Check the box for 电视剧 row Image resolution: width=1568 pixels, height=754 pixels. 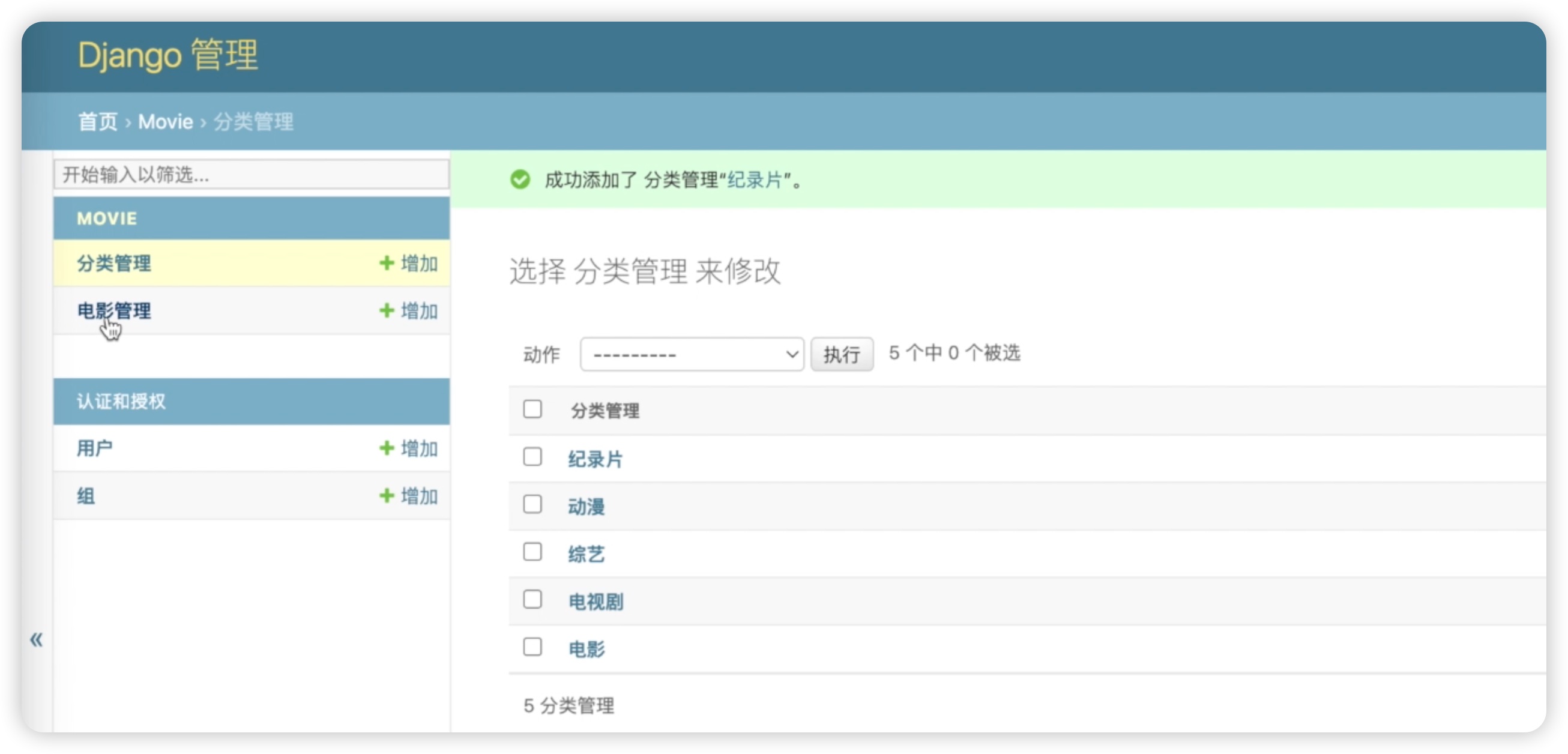click(x=532, y=599)
